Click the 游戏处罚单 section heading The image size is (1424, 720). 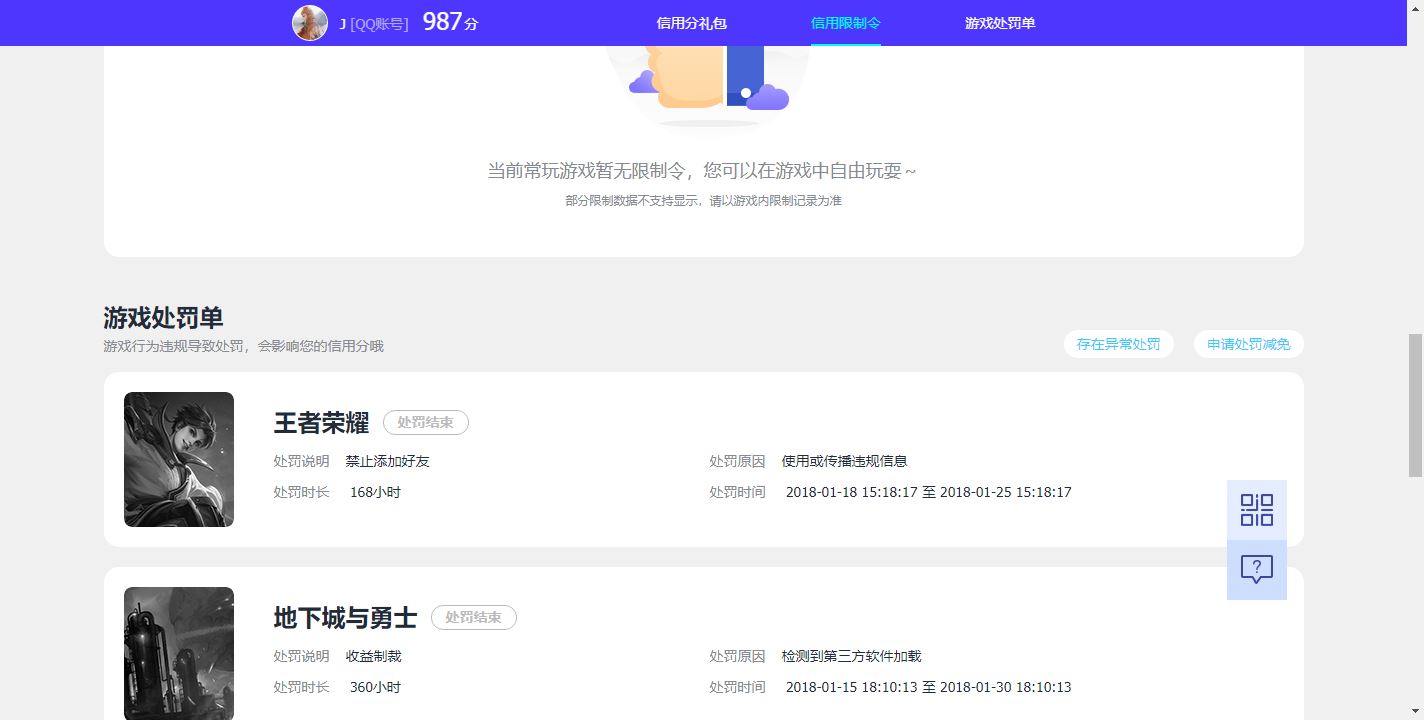click(x=163, y=318)
